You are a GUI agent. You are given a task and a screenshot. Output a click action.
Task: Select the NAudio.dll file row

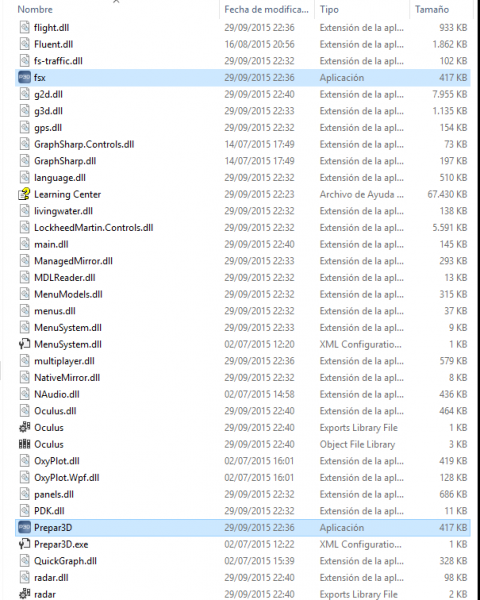pyautogui.click(x=243, y=394)
